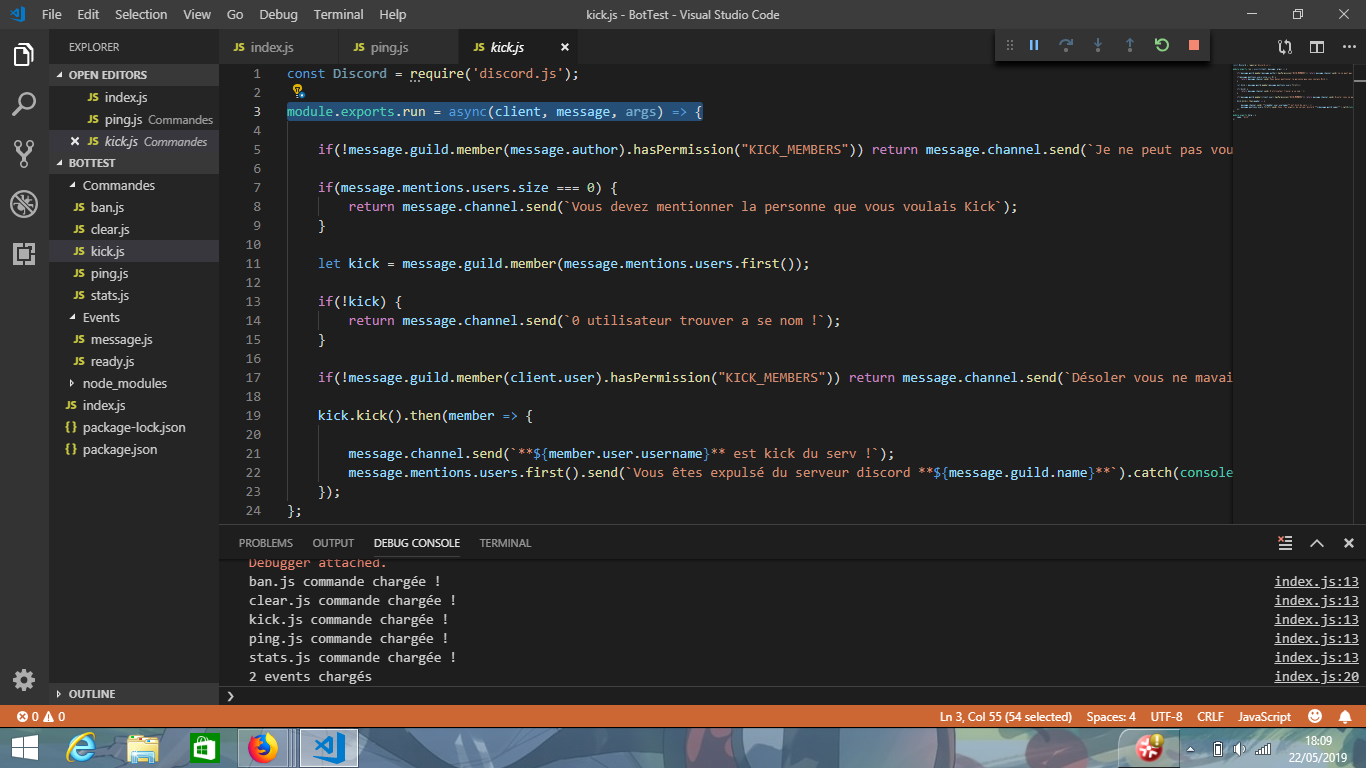Switch to the Problems panel tab
Viewport: 1366px width, 768px height.
[266, 543]
